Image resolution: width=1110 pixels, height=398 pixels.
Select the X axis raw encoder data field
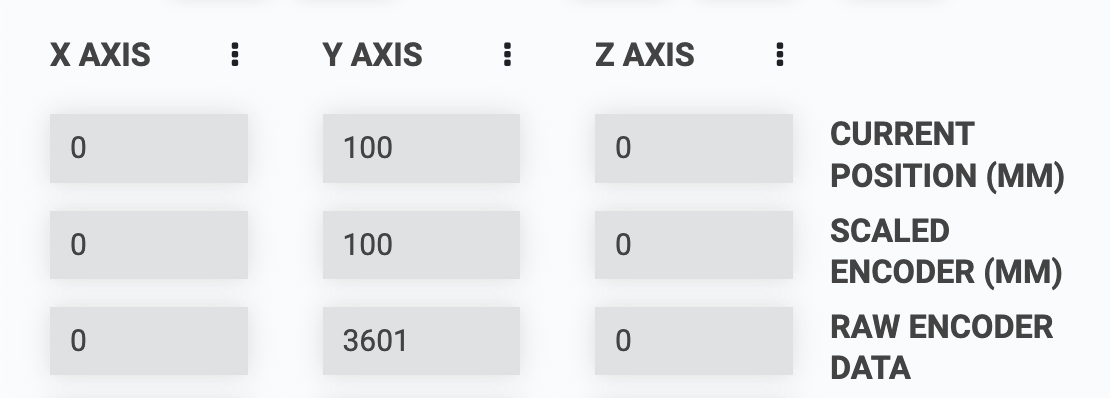coord(149,341)
